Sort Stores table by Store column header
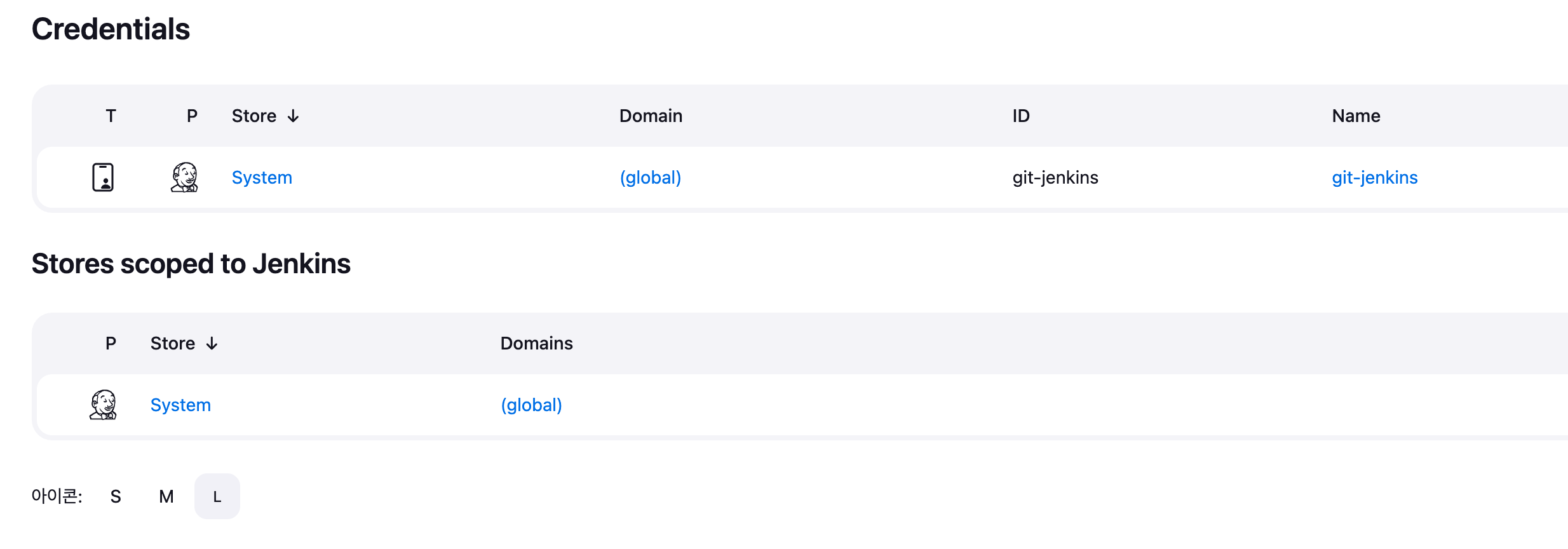 [x=173, y=343]
